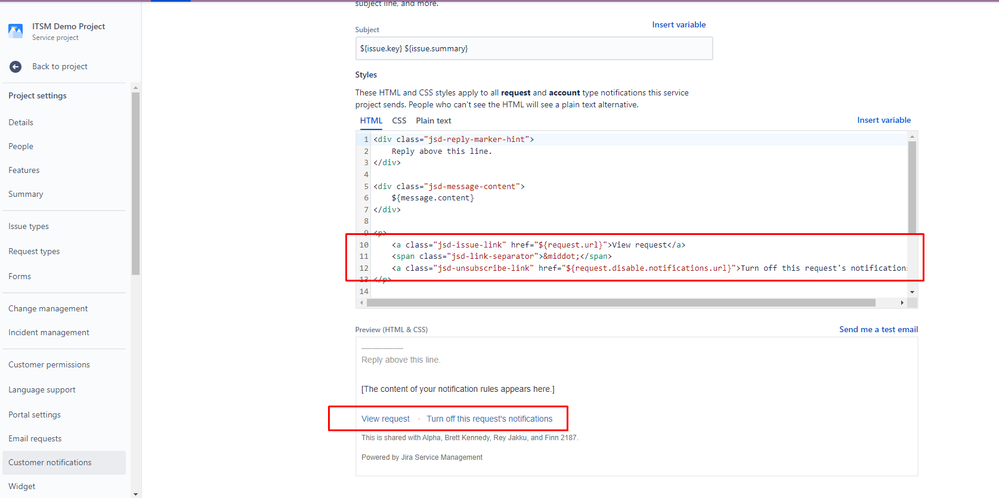Click Insert variable above HTML editor

[884, 120]
